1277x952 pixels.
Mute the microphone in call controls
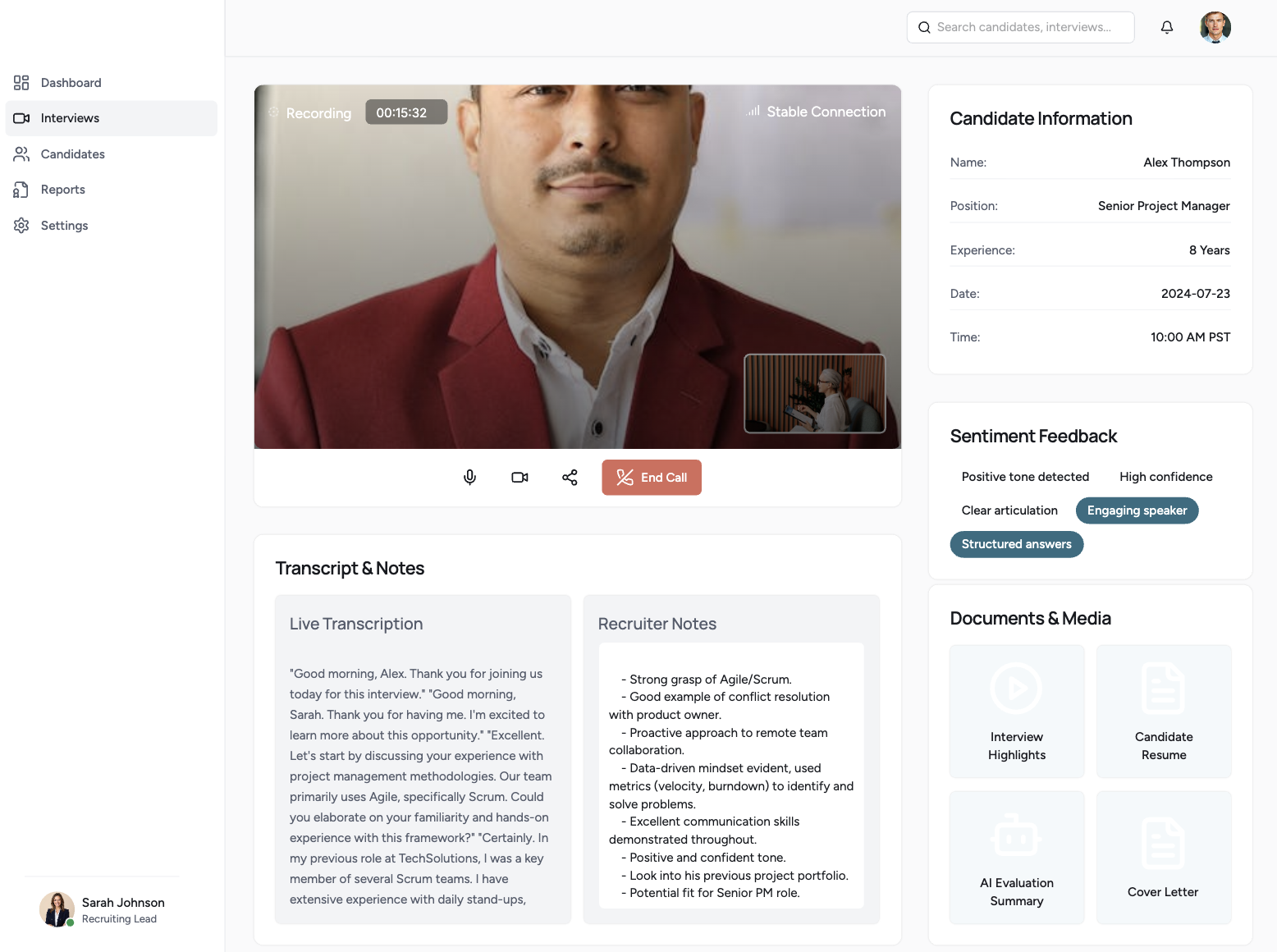pos(469,478)
